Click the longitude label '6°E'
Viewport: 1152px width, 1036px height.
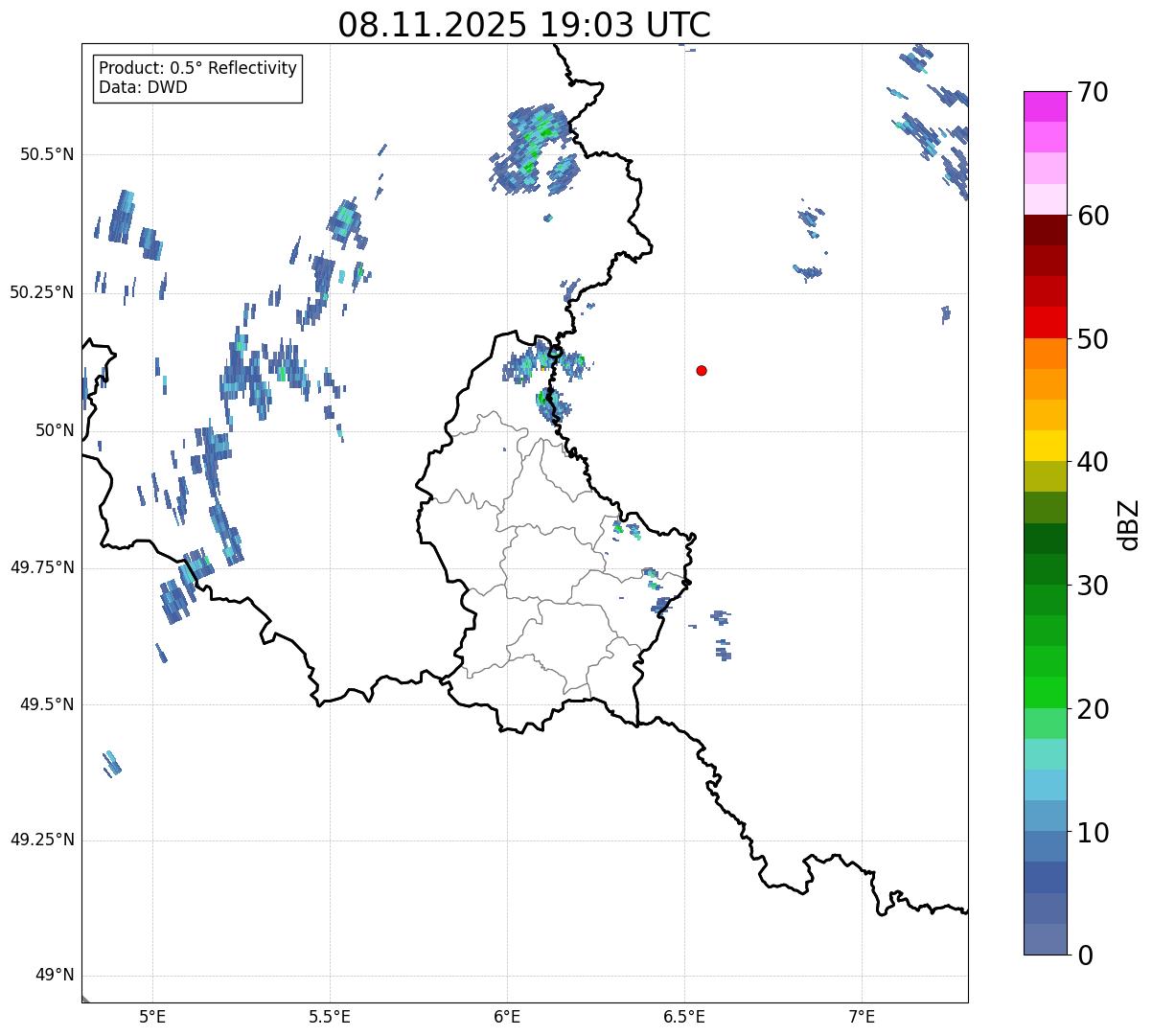507,1016
